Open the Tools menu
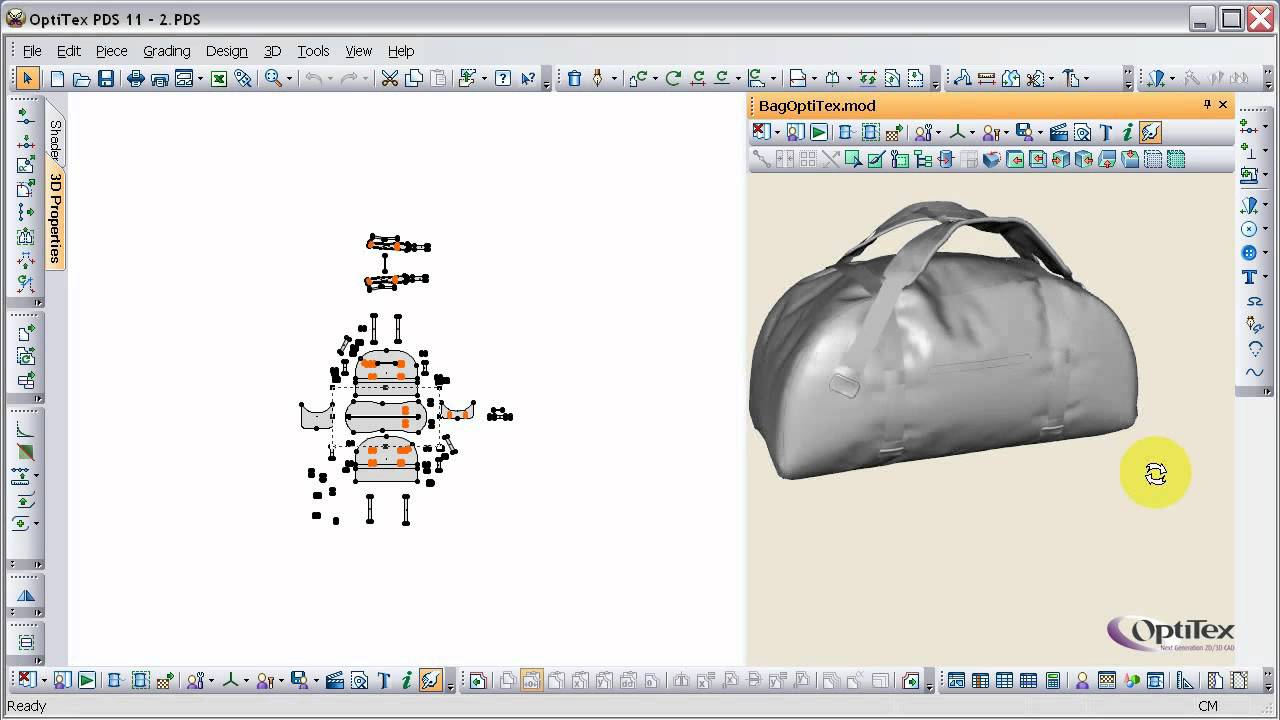This screenshot has width=1280, height=720. coord(313,51)
